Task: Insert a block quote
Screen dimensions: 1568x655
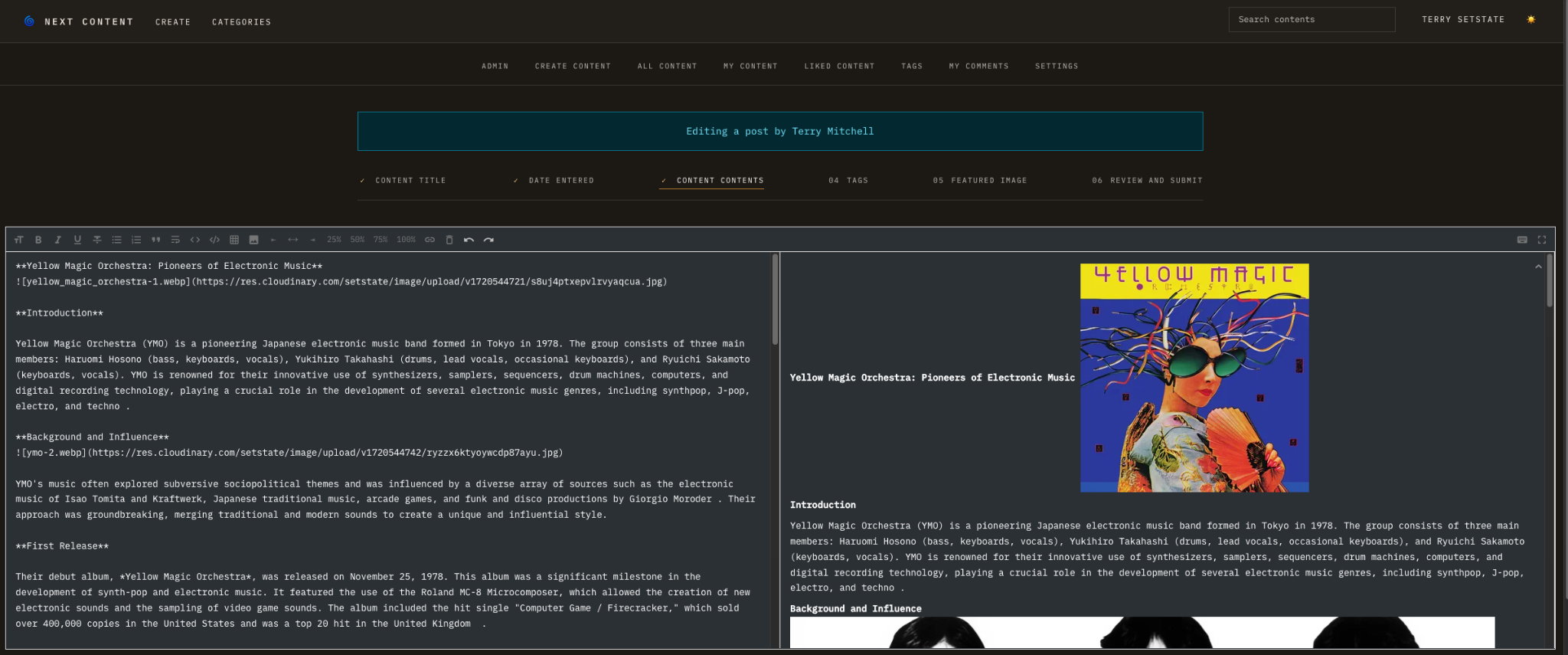Action: (156, 240)
